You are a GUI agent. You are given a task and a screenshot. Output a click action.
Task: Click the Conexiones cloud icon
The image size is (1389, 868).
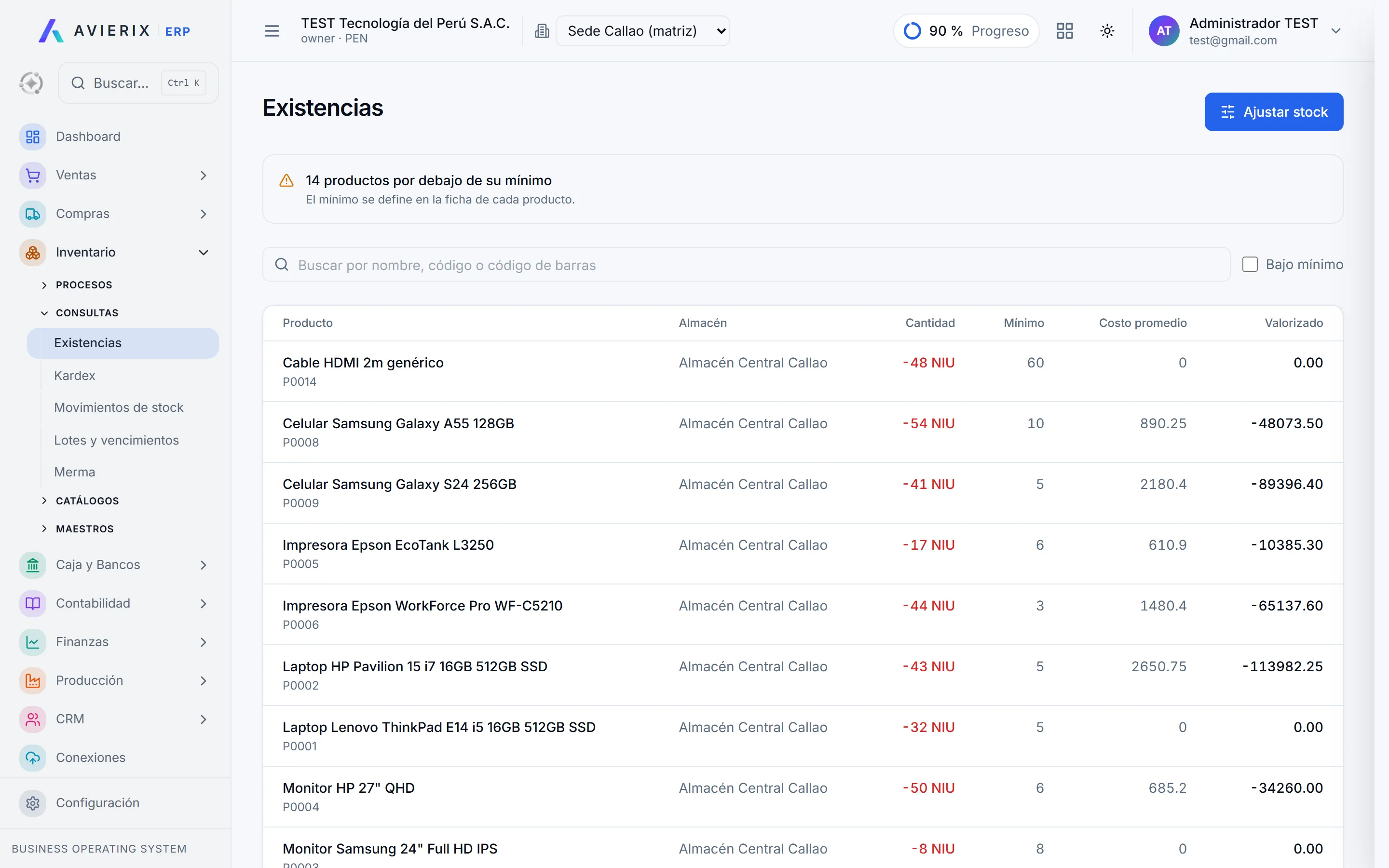33,757
